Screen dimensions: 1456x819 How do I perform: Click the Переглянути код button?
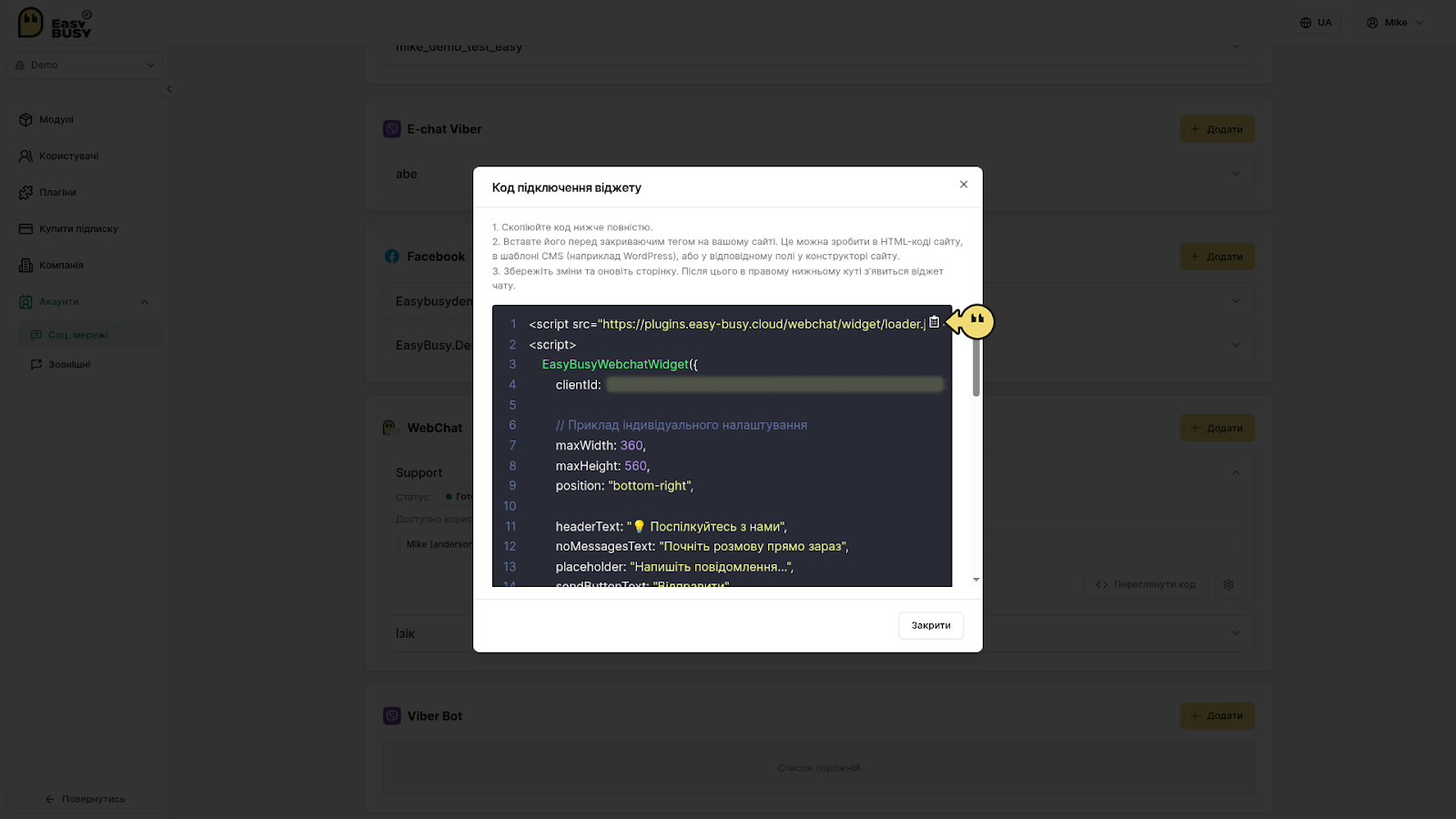(1146, 584)
